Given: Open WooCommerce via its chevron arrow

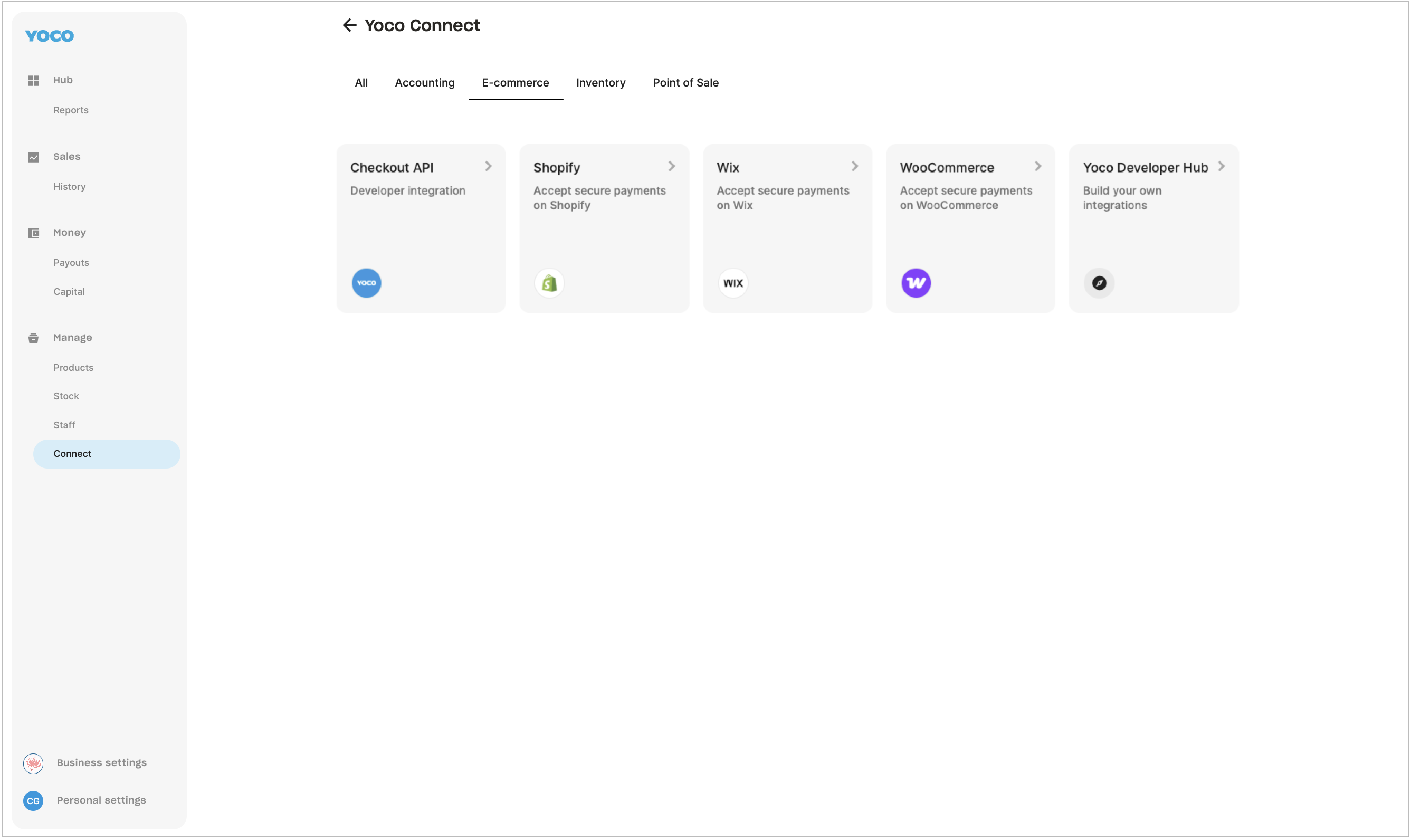Looking at the screenshot, I should point(1037,166).
